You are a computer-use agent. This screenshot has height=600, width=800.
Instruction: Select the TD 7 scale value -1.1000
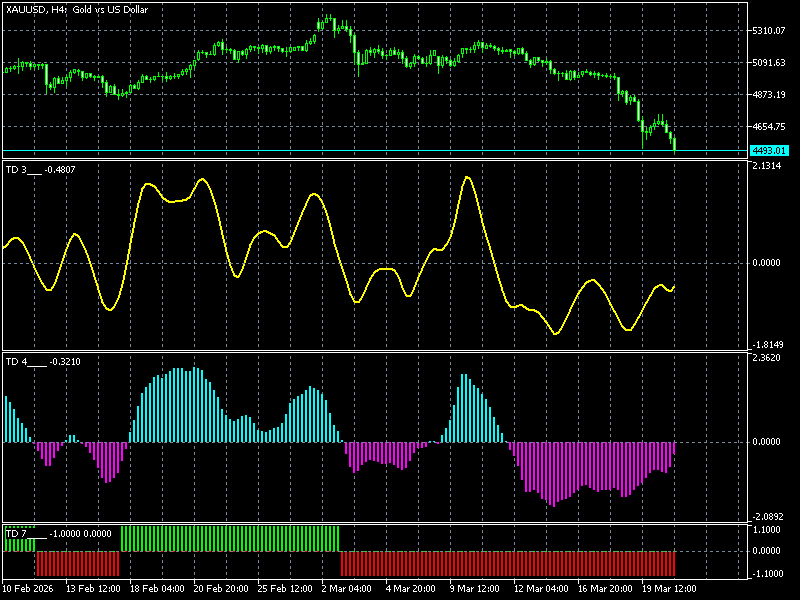pyautogui.click(x=768, y=573)
